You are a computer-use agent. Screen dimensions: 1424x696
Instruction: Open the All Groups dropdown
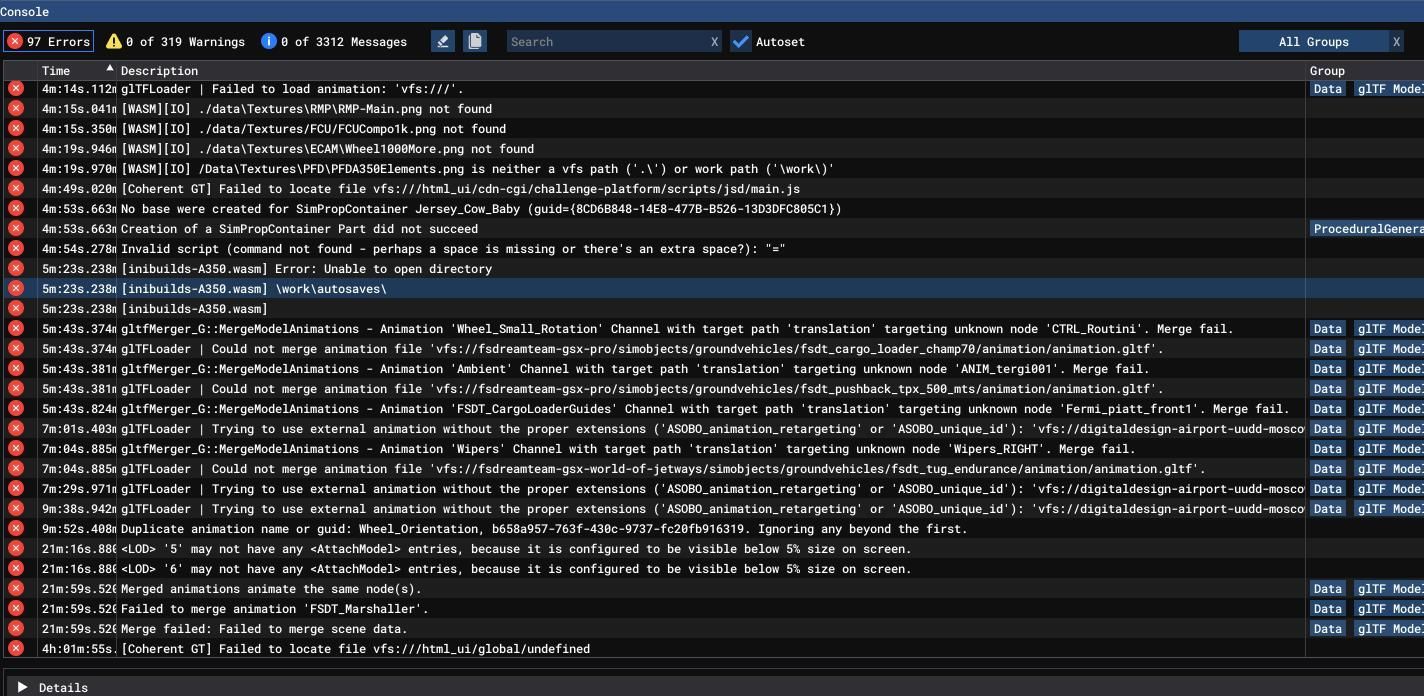tap(1313, 41)
